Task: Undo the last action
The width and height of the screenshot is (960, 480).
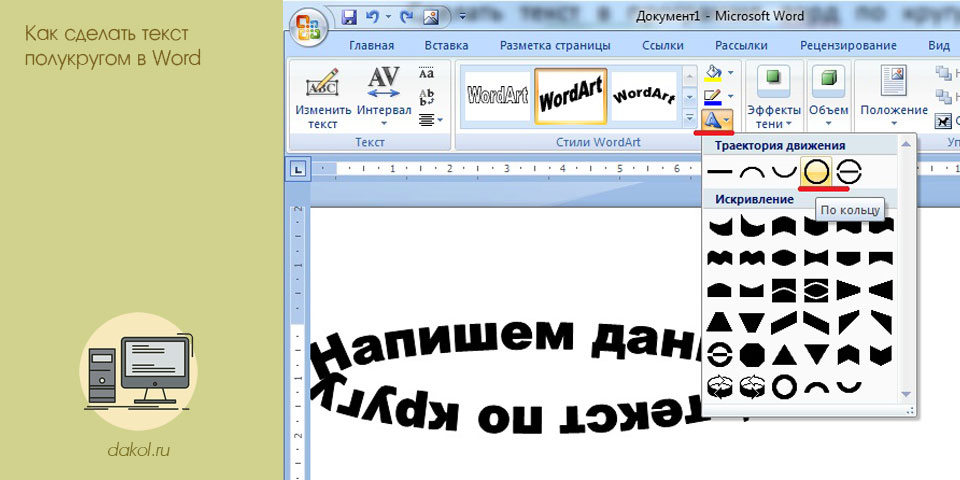Action: coord(373,18)
